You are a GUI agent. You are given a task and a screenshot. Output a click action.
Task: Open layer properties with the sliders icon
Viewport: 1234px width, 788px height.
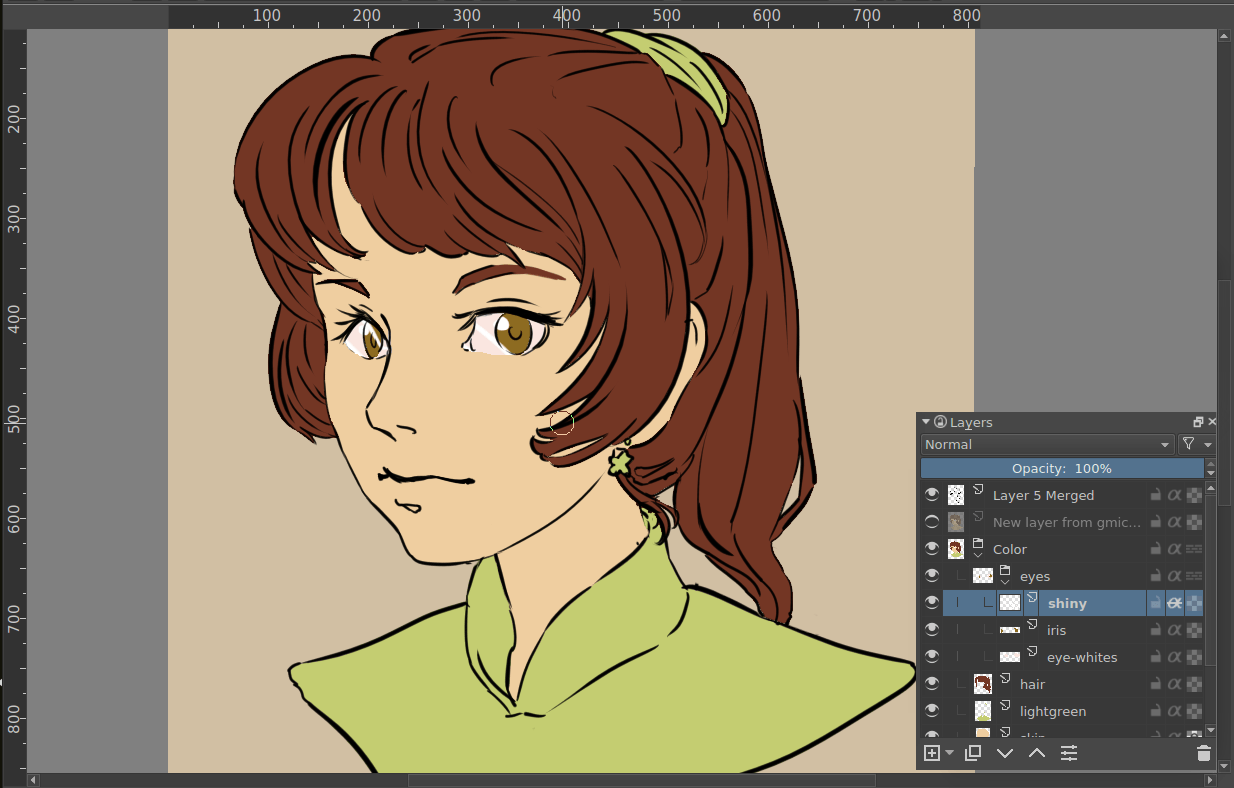pyautogui.click(x=1069, y=753)
